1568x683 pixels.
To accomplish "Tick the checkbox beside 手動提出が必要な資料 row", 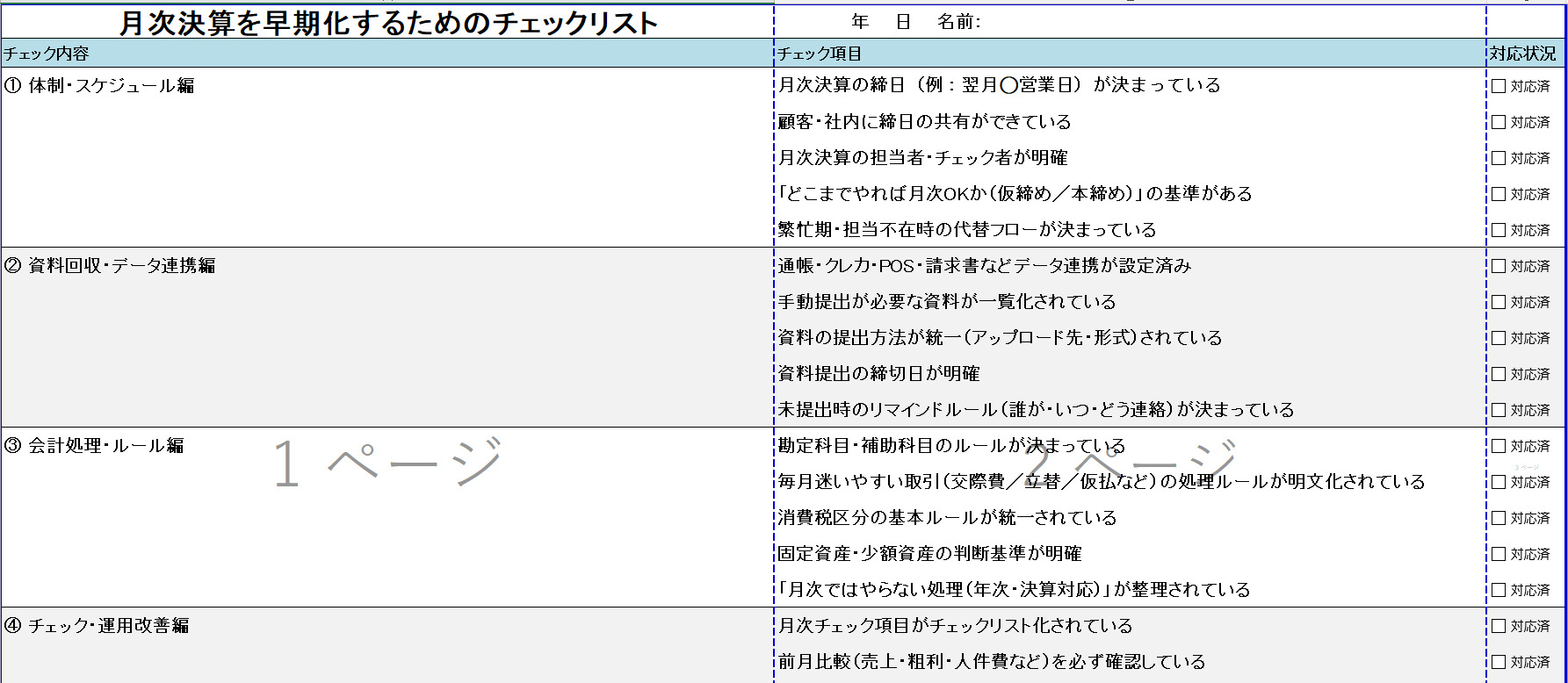I will (1499, 302).
